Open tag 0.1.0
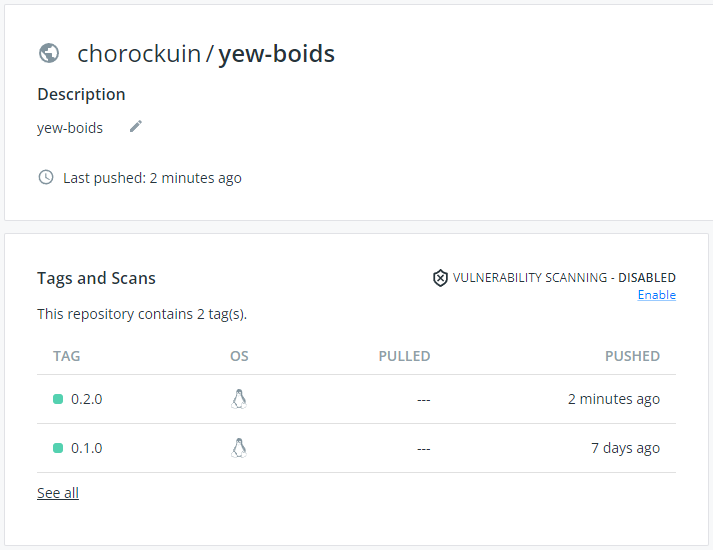Viewport: 713px width, 550px height. (87, 448)
